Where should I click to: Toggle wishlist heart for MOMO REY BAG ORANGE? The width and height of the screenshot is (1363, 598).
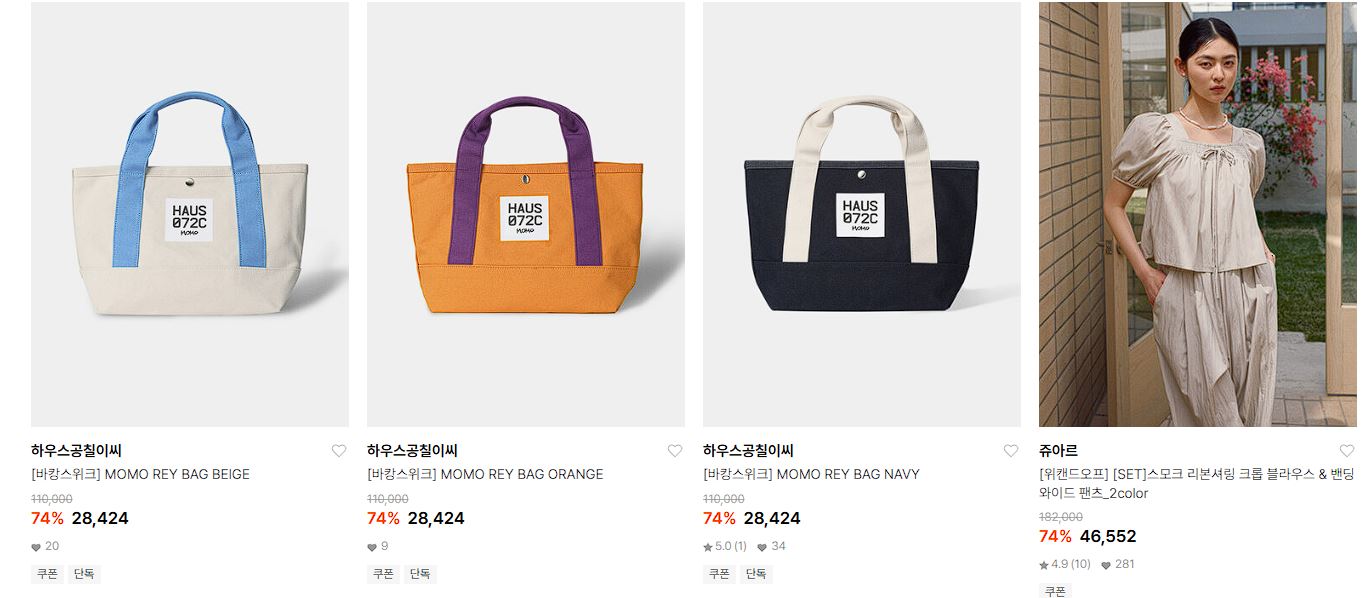click(x=675, y=451)
